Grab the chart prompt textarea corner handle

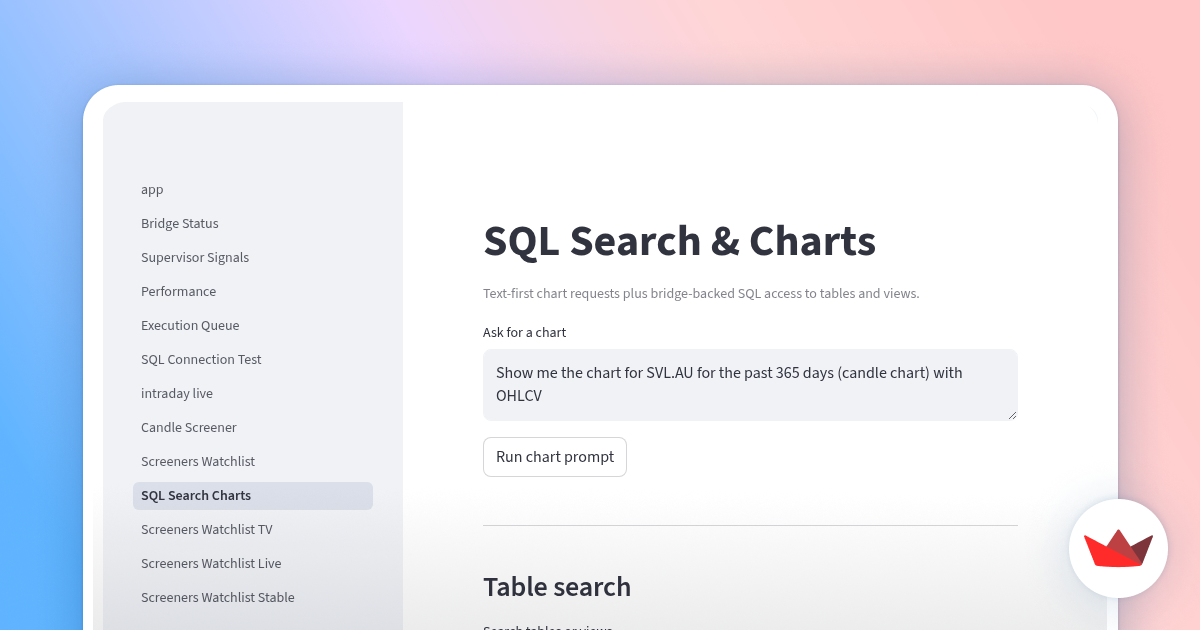[x=1012, y=415]
